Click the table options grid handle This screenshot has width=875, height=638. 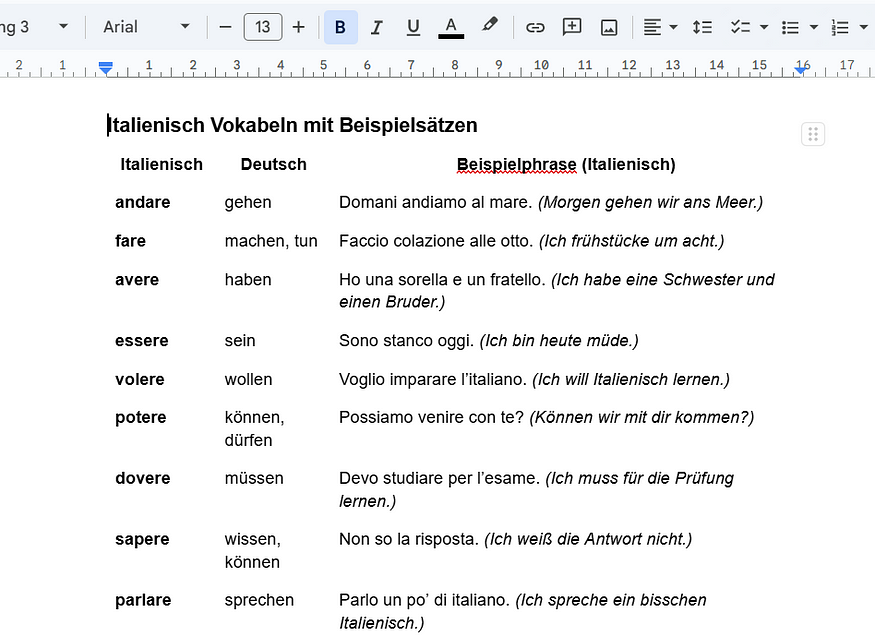(x=813, y=134)
